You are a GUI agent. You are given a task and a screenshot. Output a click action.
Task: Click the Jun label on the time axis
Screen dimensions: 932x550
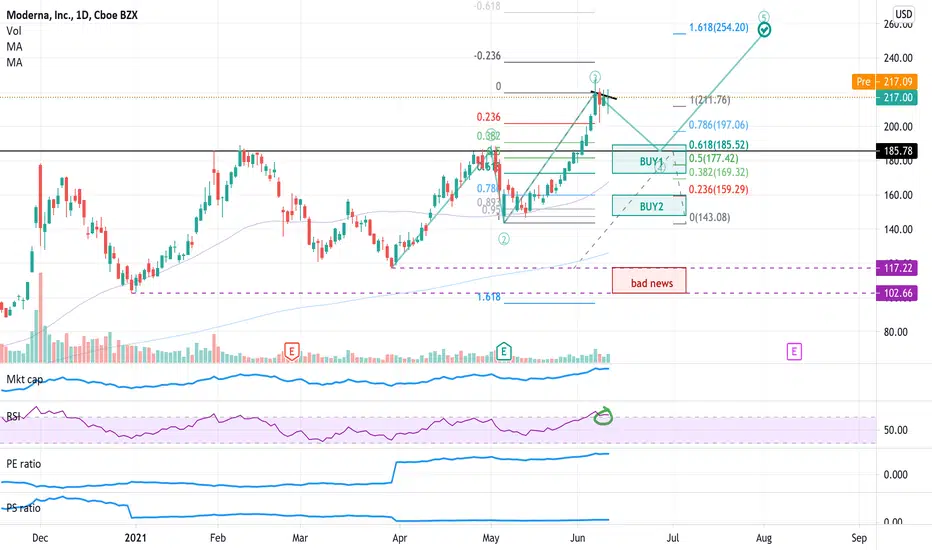coord(578,538)
